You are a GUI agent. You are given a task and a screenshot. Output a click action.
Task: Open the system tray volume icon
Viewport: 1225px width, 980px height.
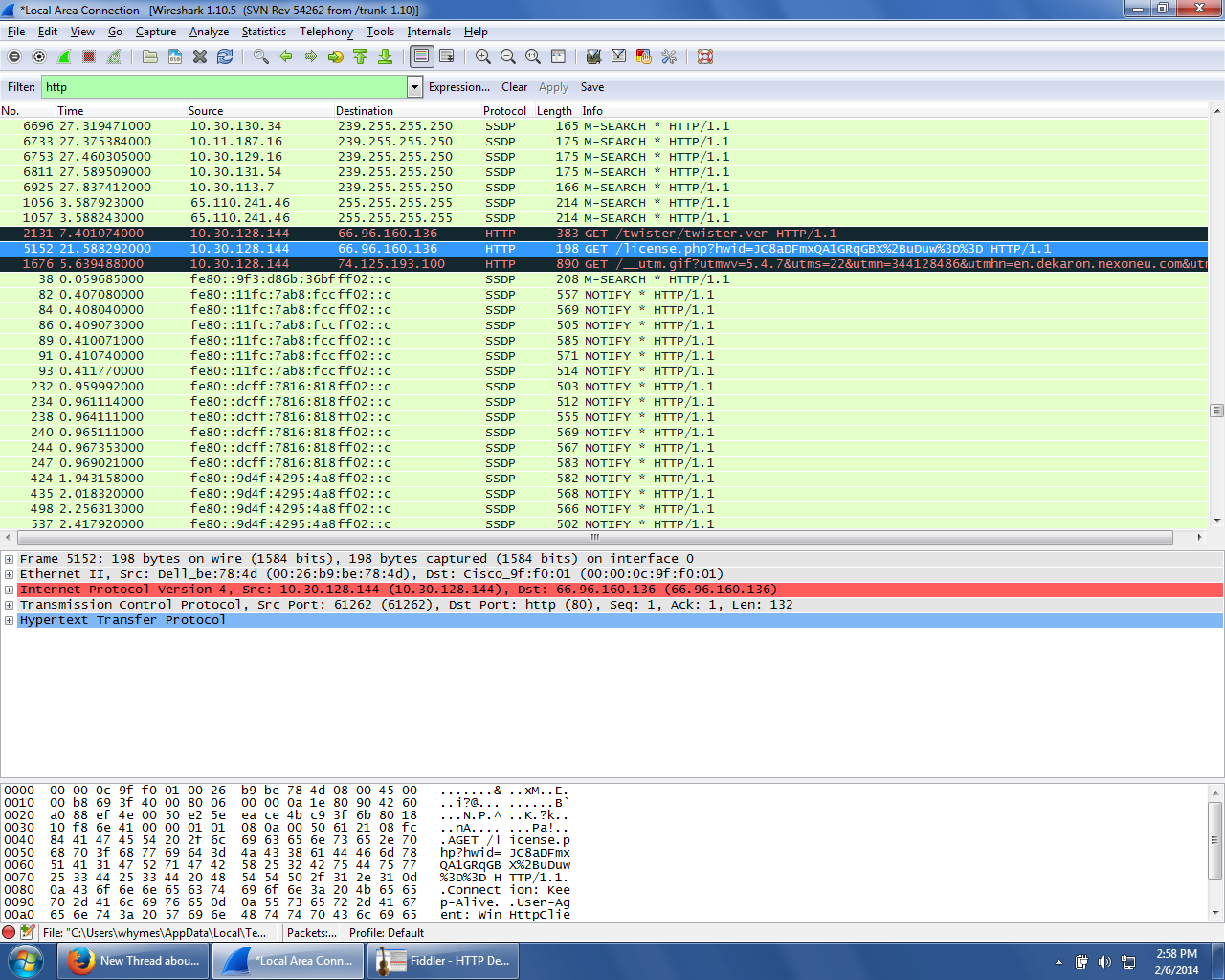[1104, 962]
